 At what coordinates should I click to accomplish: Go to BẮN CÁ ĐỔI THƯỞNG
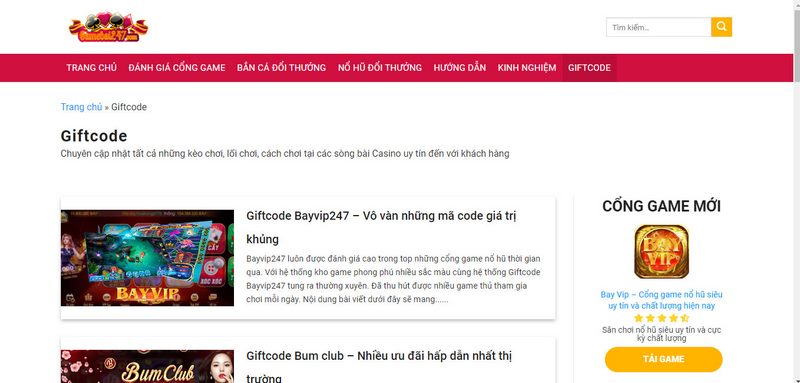281,67
